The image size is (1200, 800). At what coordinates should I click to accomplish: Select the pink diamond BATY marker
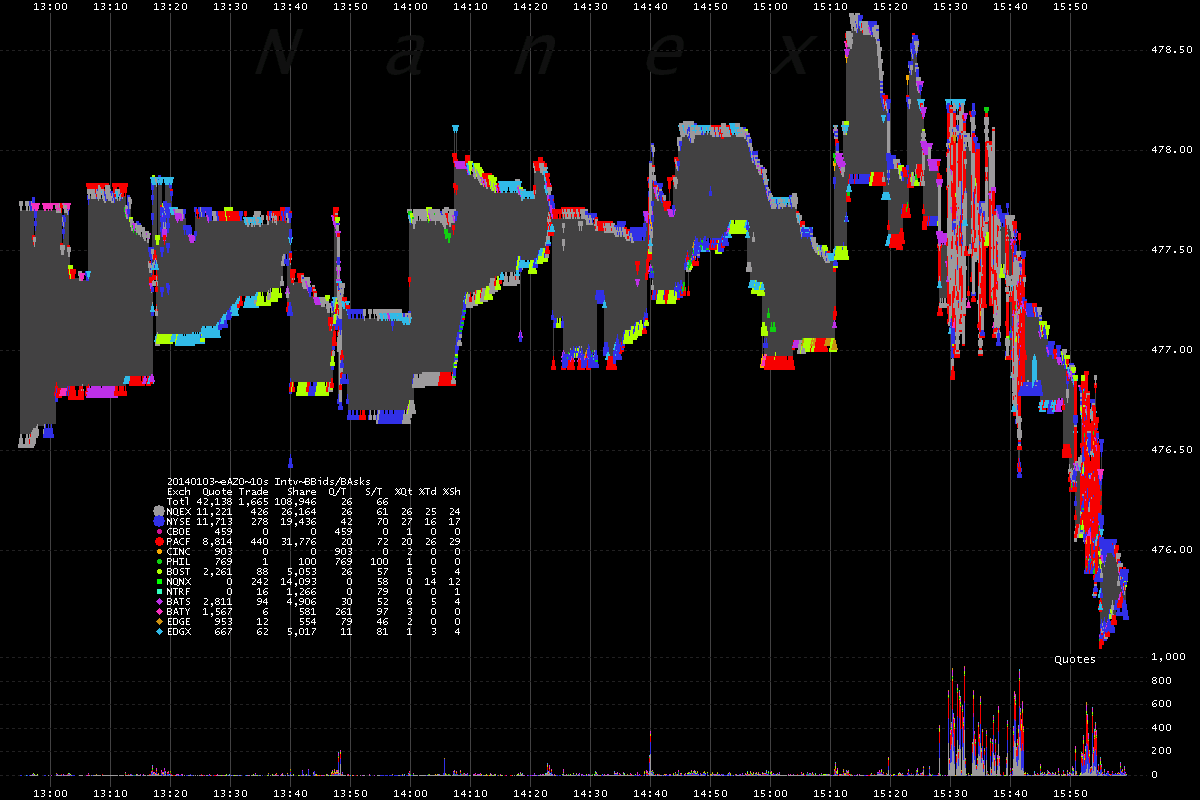pos(159,611)
